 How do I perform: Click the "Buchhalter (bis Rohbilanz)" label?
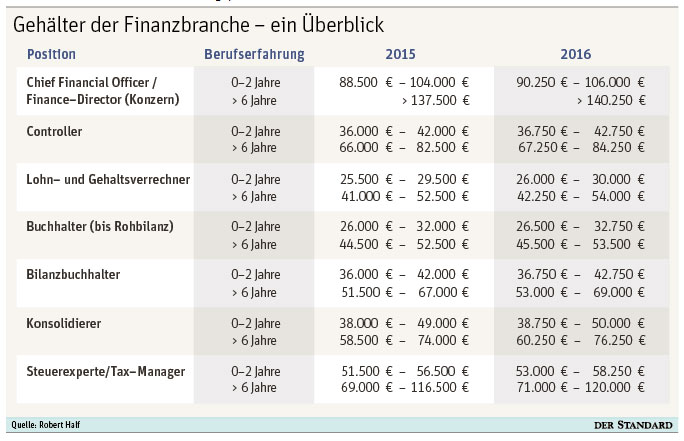100,227
